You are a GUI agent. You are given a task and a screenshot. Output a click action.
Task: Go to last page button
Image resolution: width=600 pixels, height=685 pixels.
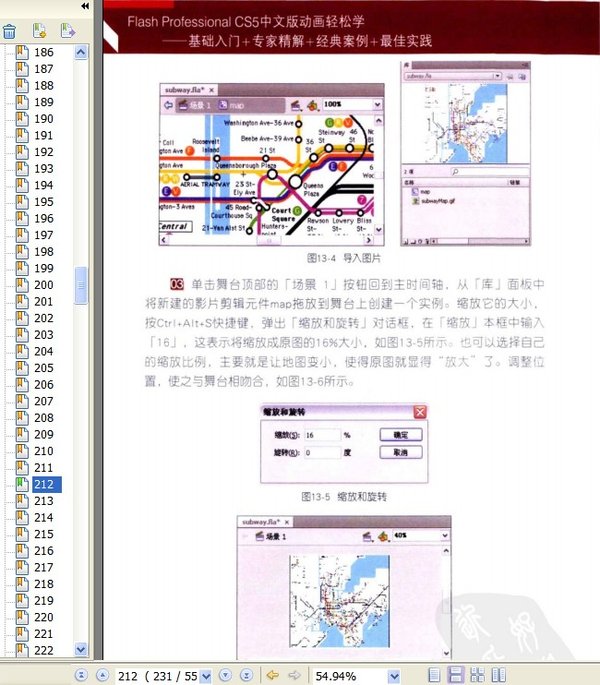coord(246,675)
